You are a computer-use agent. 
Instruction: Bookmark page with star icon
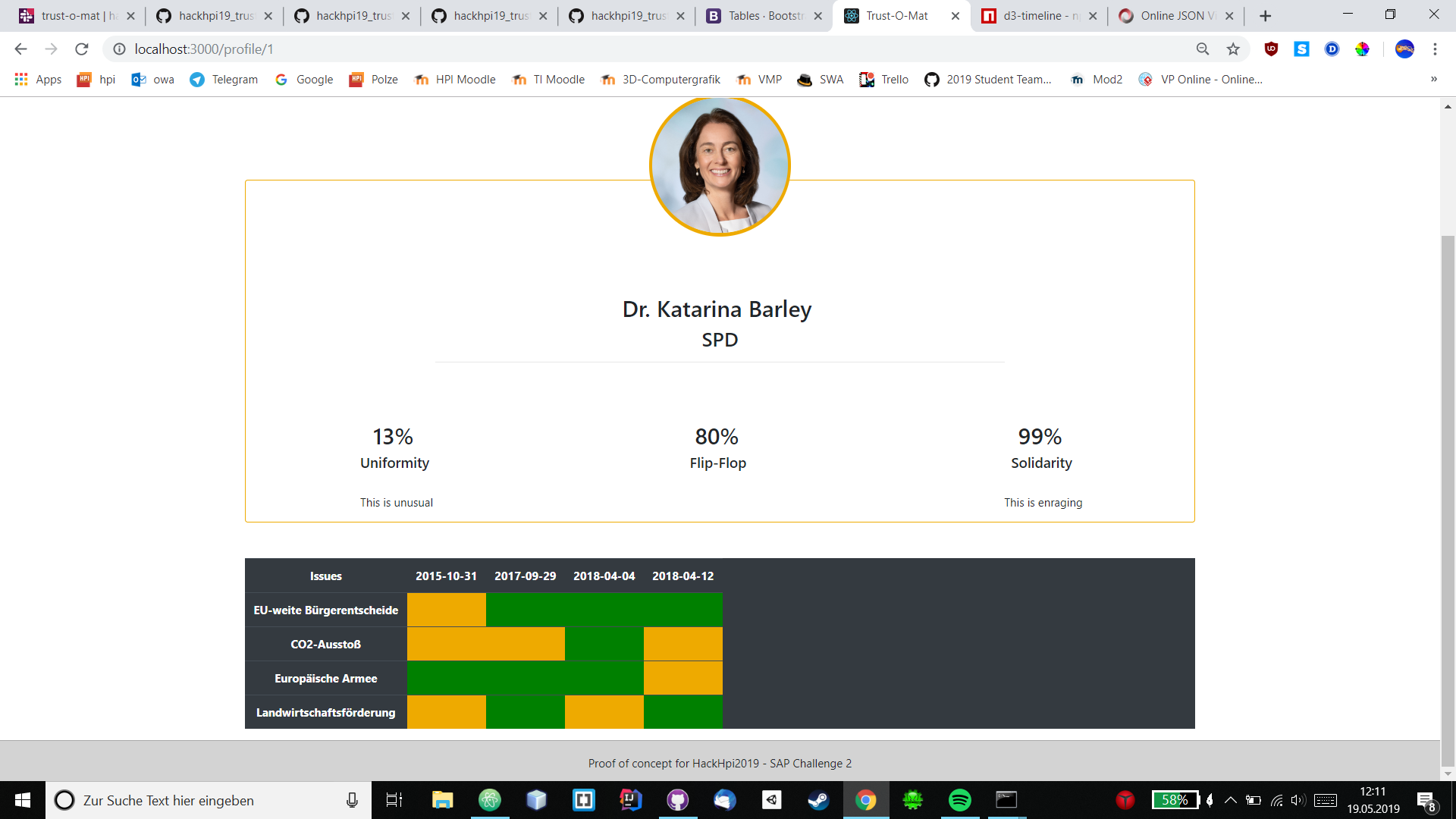(x=1233, y=49)
